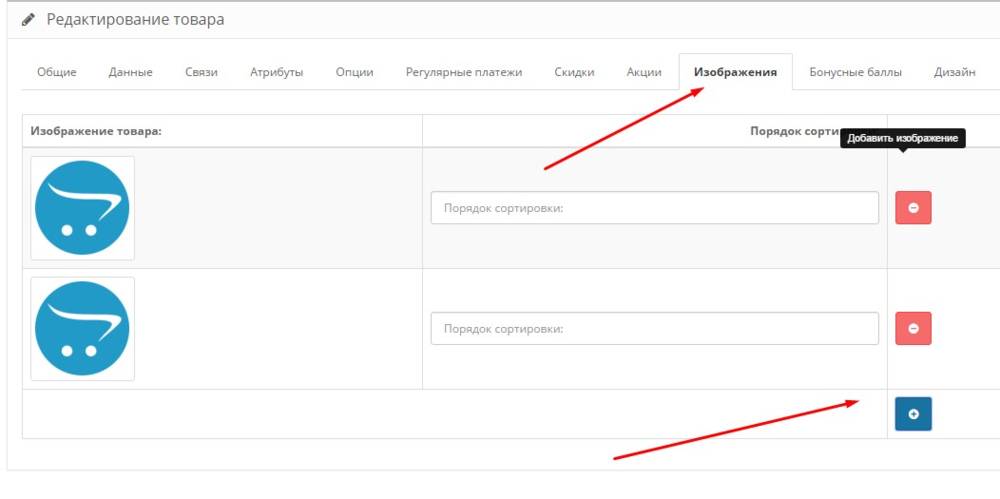Image resolution: width=1000 pixels, height=499 pixels.
Task: Open the Общие tab
Action: pyautogui.click(x=57, y=72)
